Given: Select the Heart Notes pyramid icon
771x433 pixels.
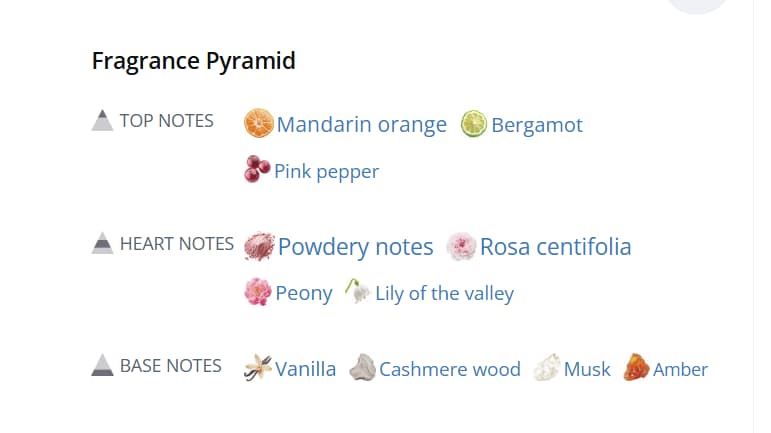Looking at the screenshot, I should (102, 243).
